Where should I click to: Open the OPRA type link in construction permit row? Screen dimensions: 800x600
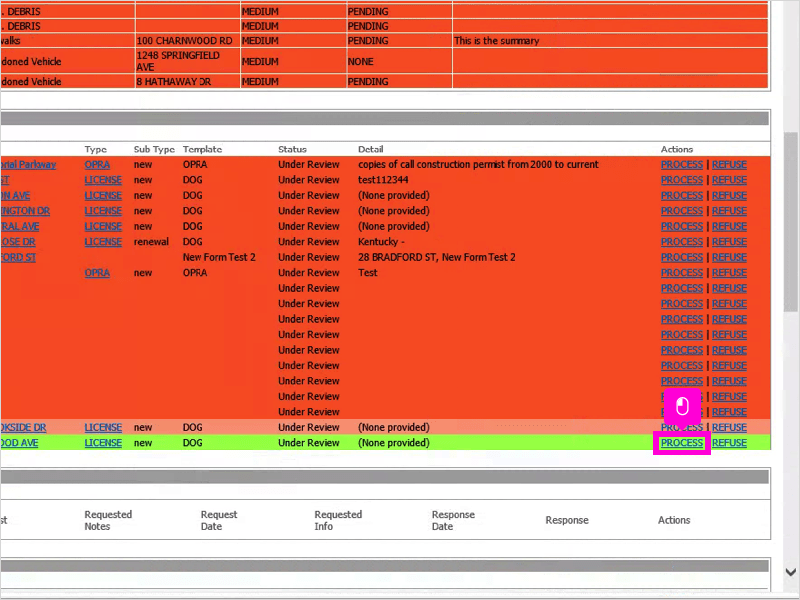[x=97, y=165]
